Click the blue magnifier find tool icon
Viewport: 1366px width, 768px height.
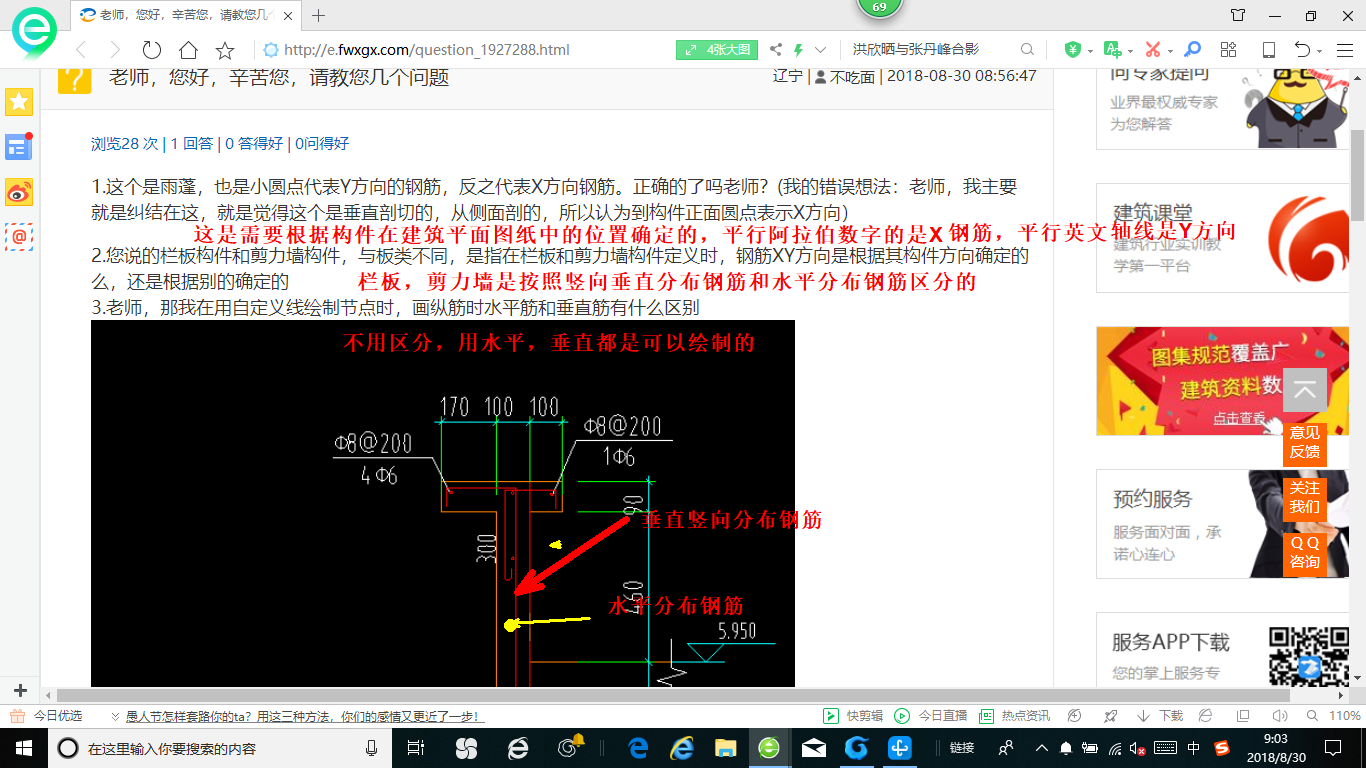1192,49
